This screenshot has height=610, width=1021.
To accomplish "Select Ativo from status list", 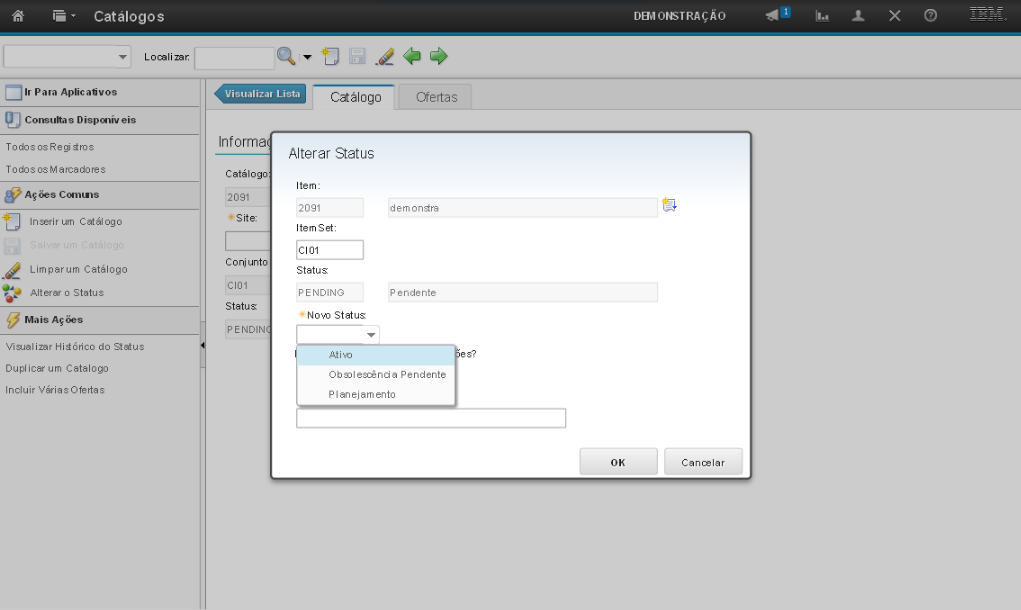I will (341, 355).
